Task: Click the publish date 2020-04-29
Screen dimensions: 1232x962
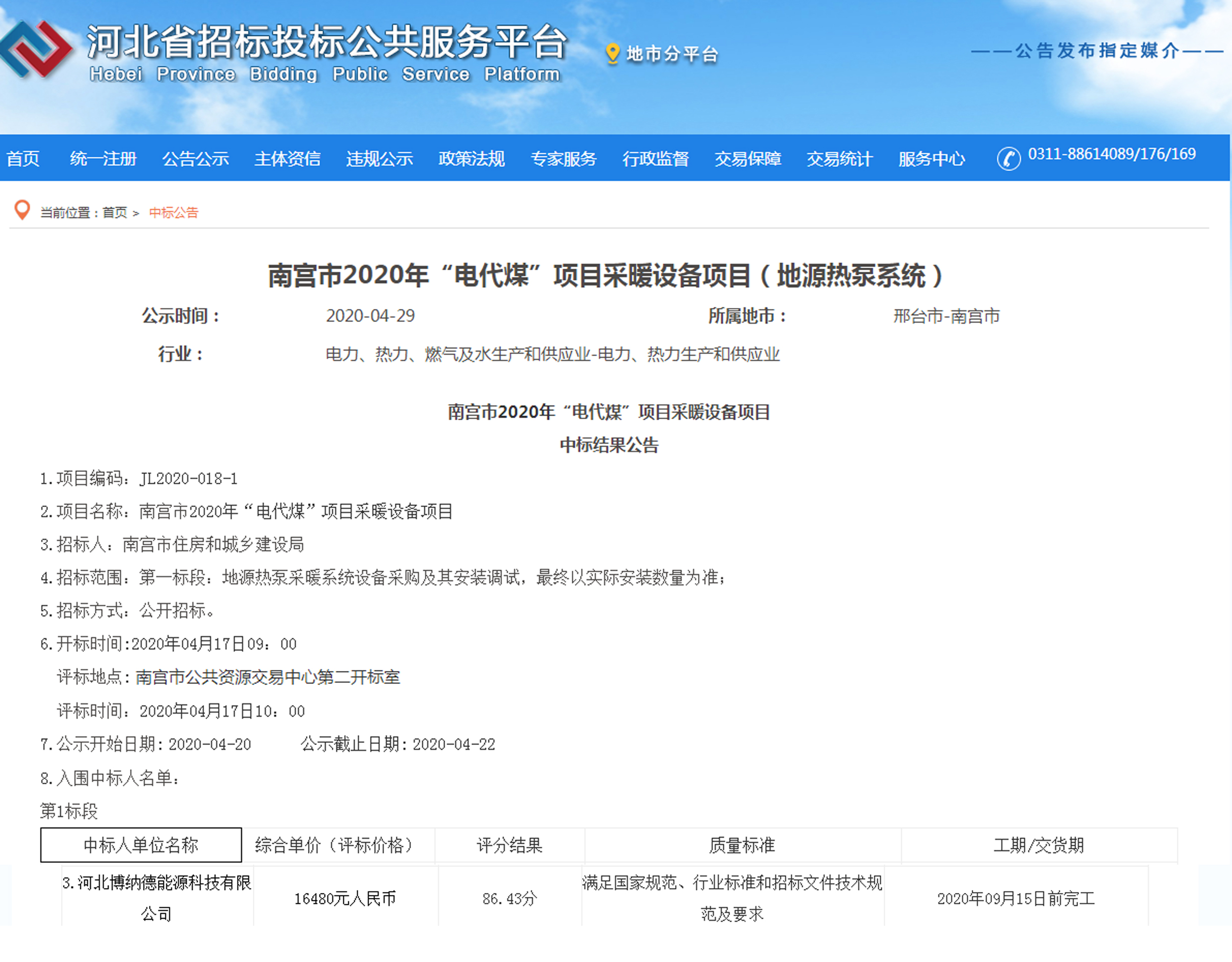Action: 370,316
